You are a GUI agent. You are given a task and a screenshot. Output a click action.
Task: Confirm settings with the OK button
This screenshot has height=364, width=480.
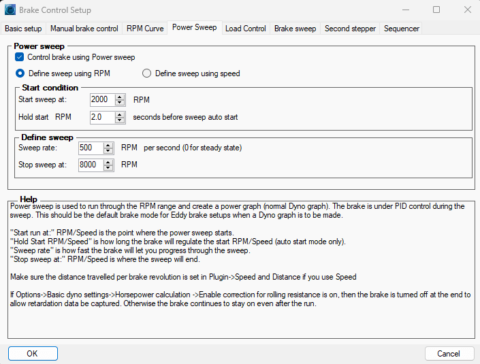click(33, 354)
